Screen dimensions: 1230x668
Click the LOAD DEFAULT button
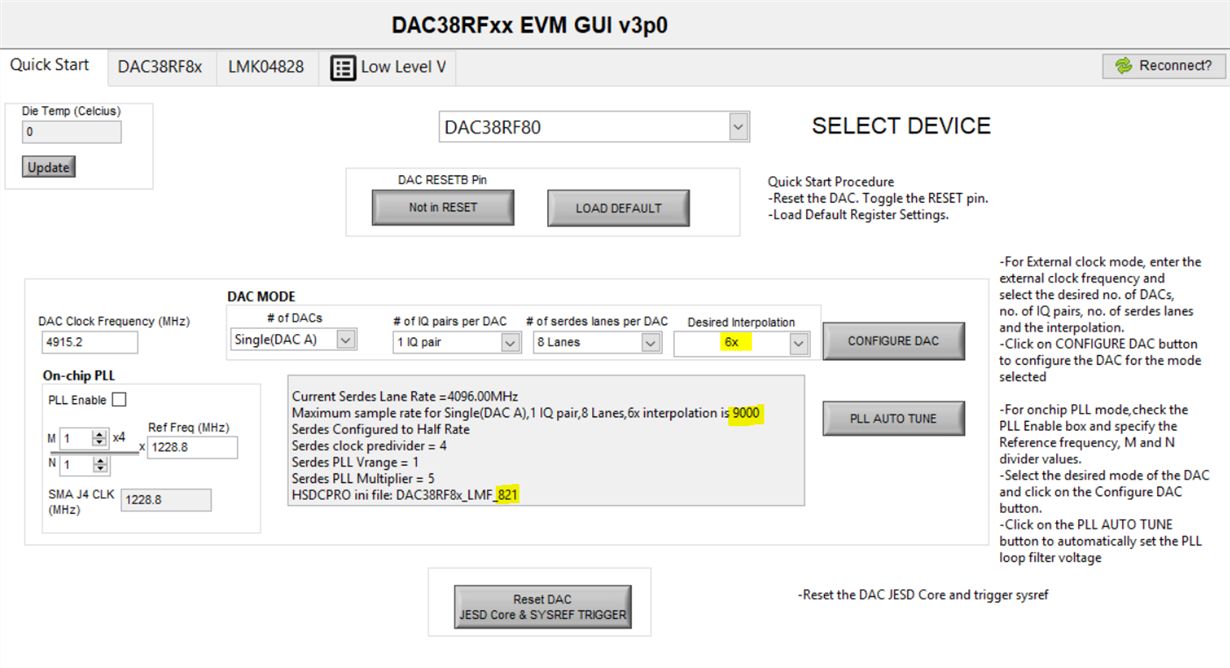pyautogui.click(x=618, y=208)
